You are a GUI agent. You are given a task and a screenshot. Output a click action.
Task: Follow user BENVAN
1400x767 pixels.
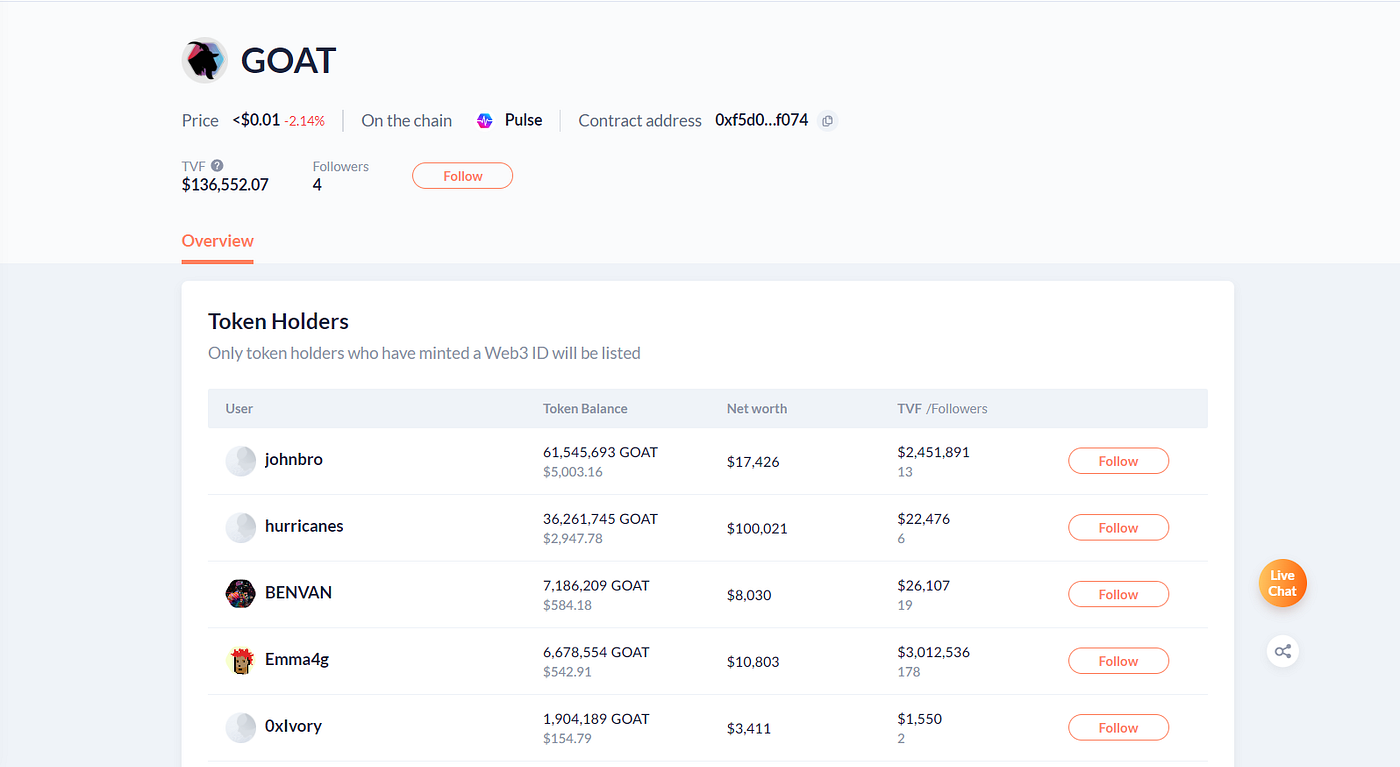click(1118, 594)
